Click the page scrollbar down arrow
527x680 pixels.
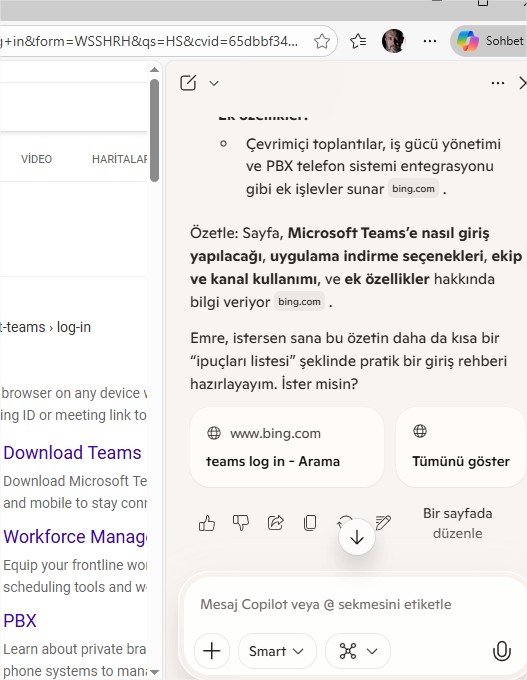154,672
